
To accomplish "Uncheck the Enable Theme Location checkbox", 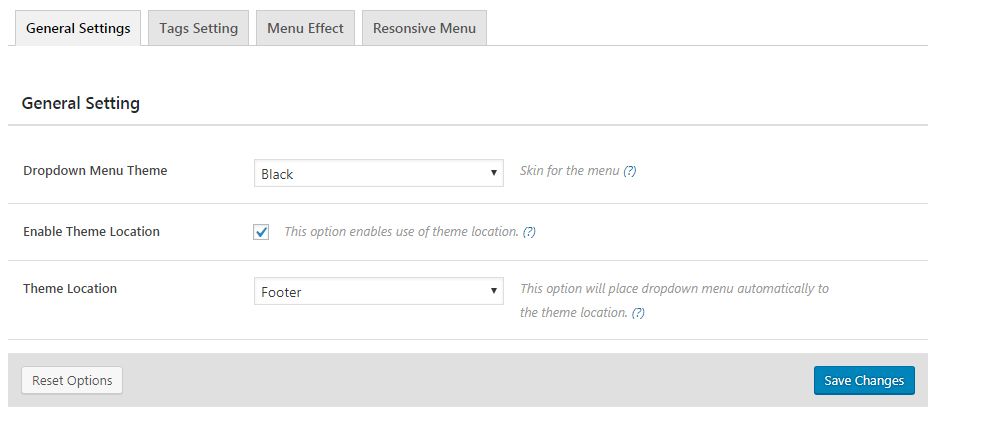I will click(x=262, y=232).
